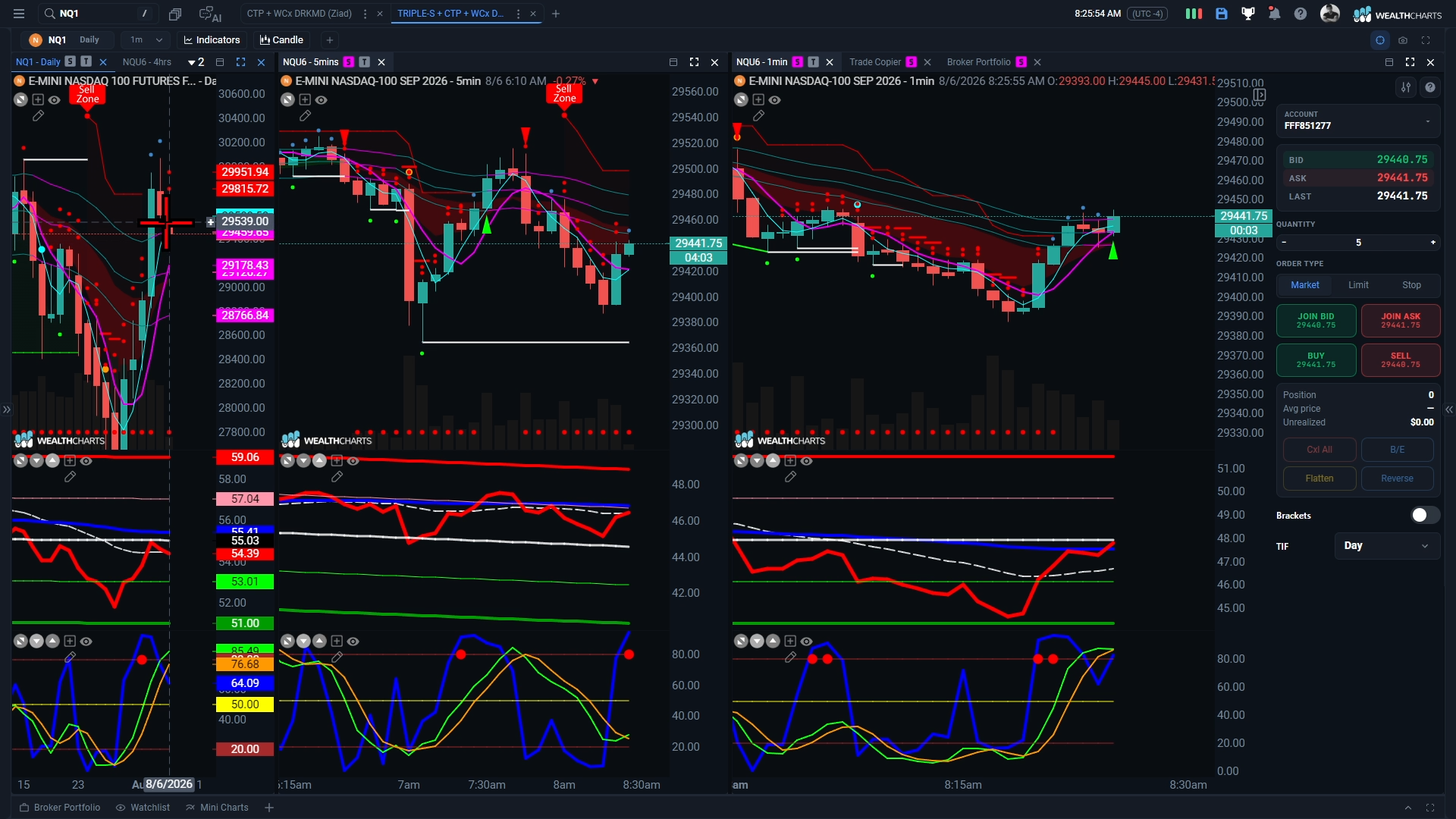Image resolution: width=1456 pixels, height=819 pixels.
Task: Open the hamburger main menu
Action: pyautogui.click(x=19, y=14)
